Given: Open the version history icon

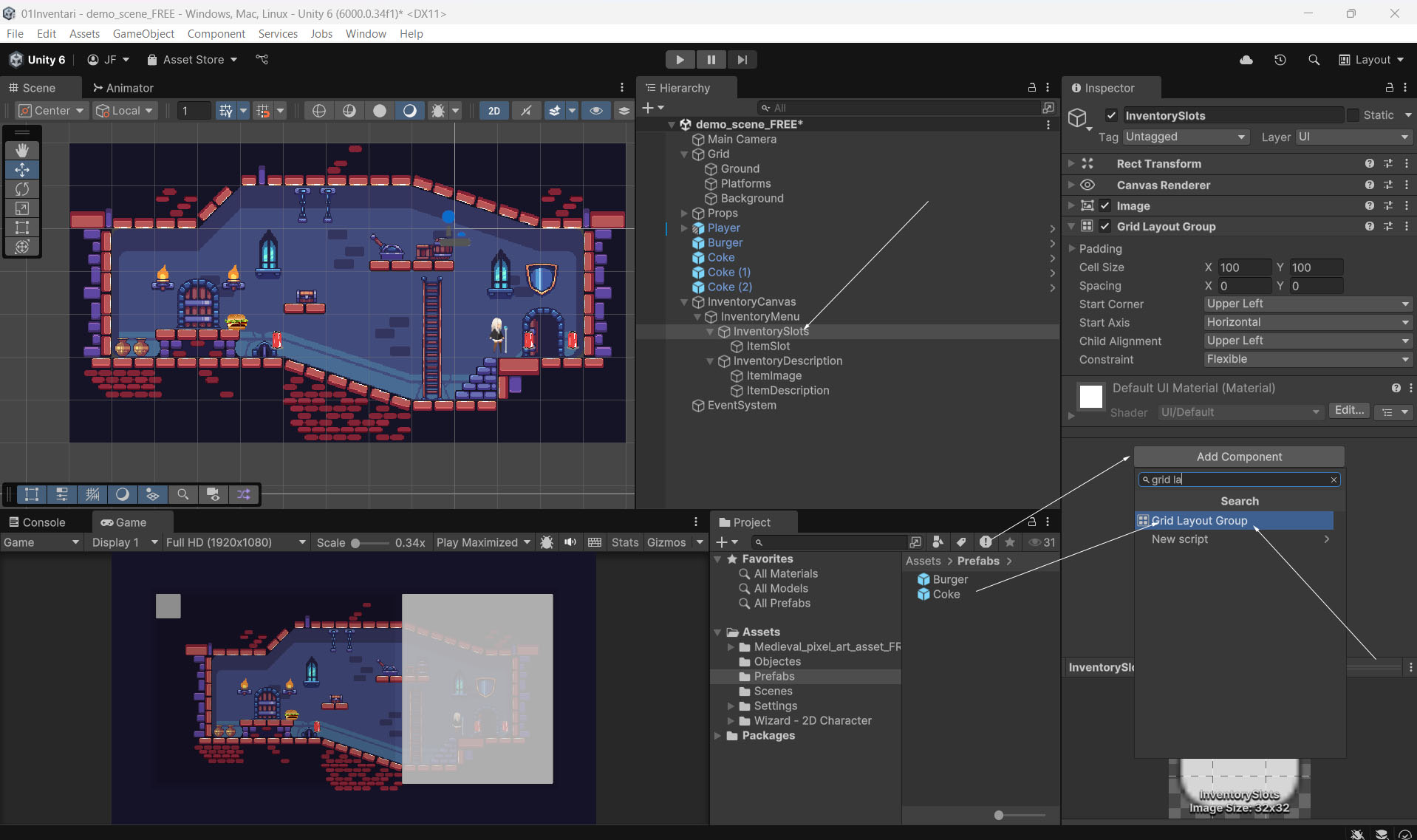Looking at the screenshot, I should pyautogui.click(x=1280, y=60).
